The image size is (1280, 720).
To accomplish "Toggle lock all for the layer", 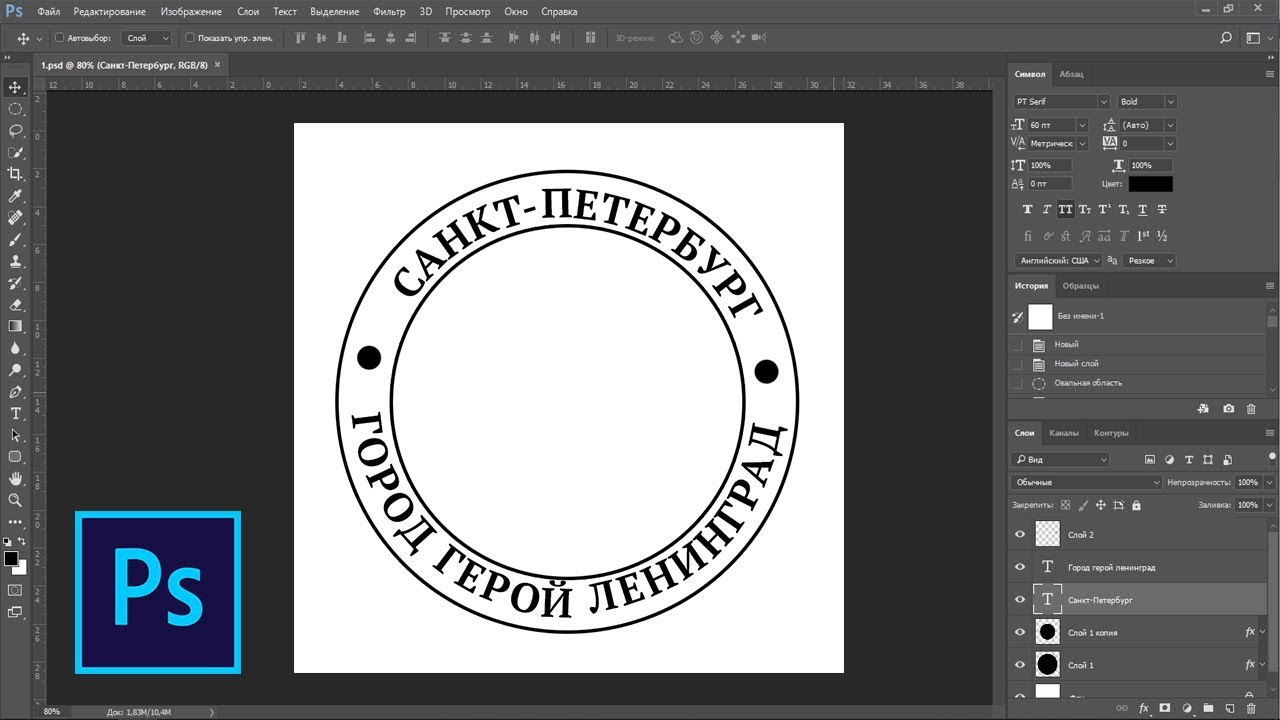I will (1136, 506).
